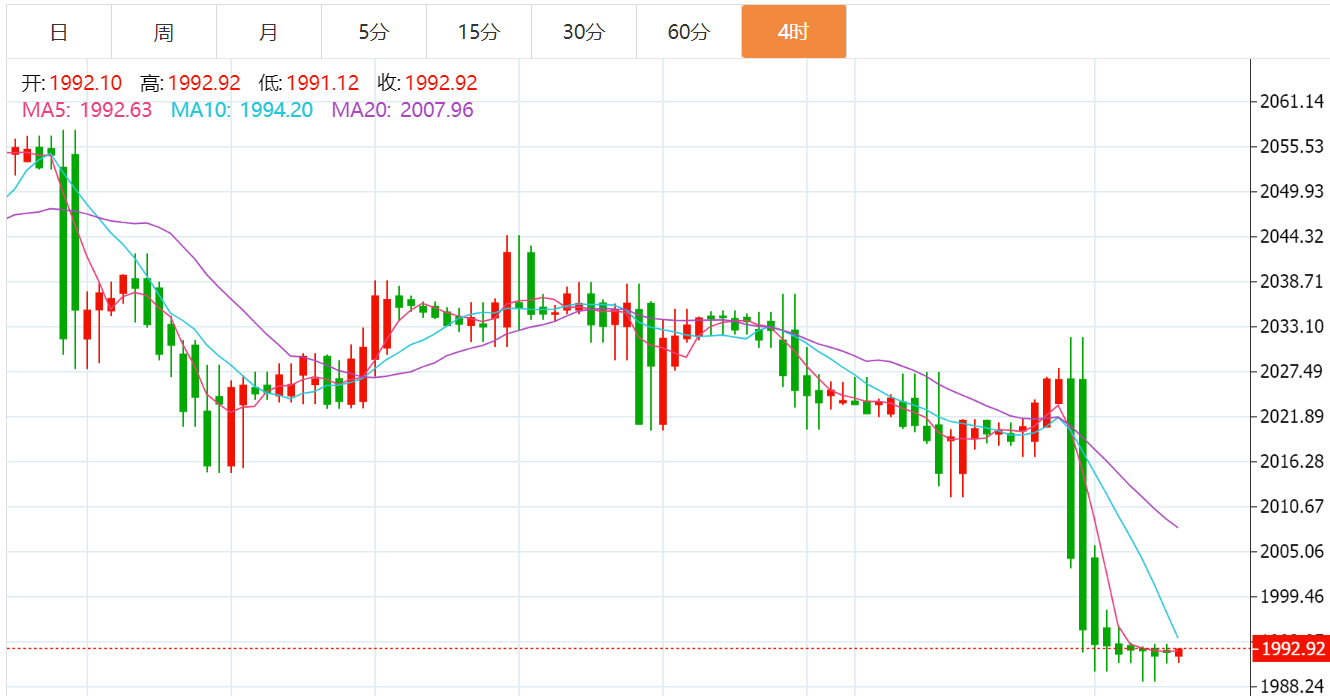
Task: Click the 2027.49 price axis label
Action: click(x=1293, y=372)
